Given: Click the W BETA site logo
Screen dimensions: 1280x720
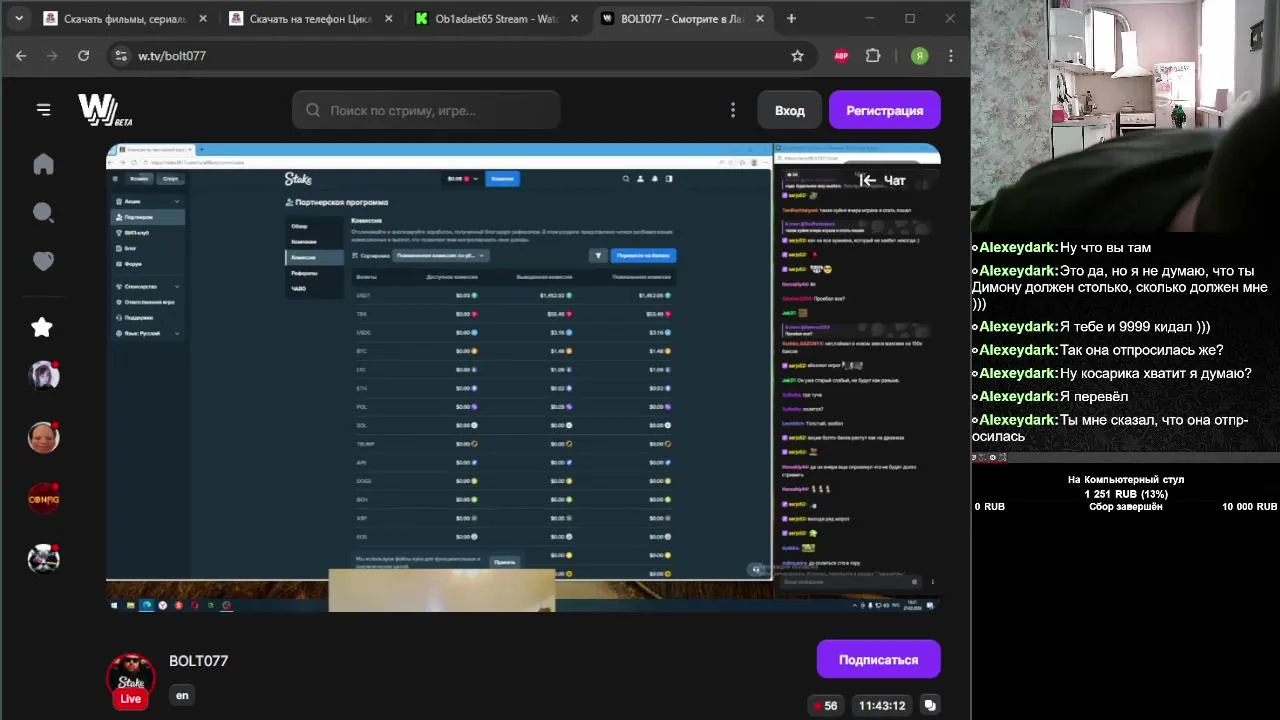Looking at the screenshot, I should tap(105, 110).
